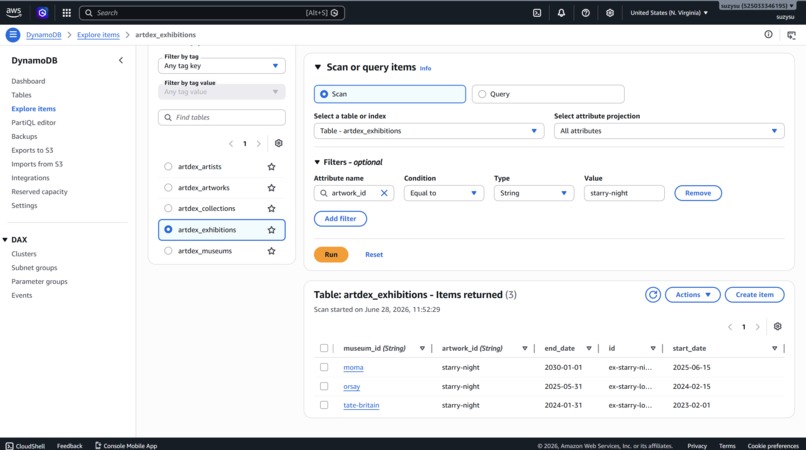Open the notifications bell
806x450 pixels.
[x=561, y=13]
